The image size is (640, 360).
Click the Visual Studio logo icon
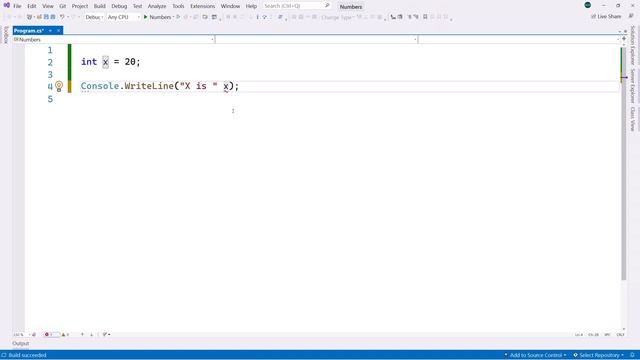(x=7, y=5)
